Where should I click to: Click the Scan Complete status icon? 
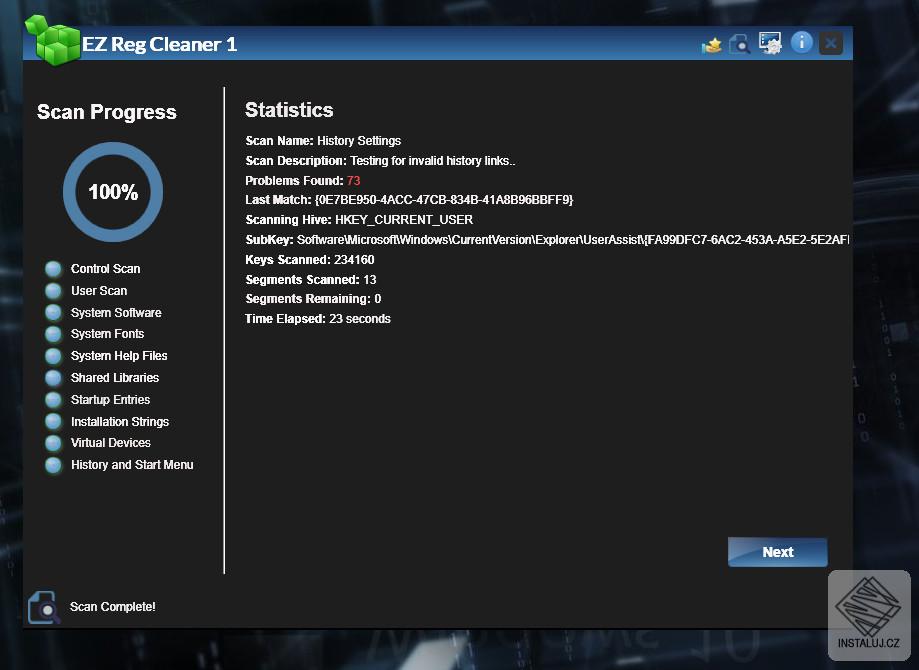coord(44,607)
